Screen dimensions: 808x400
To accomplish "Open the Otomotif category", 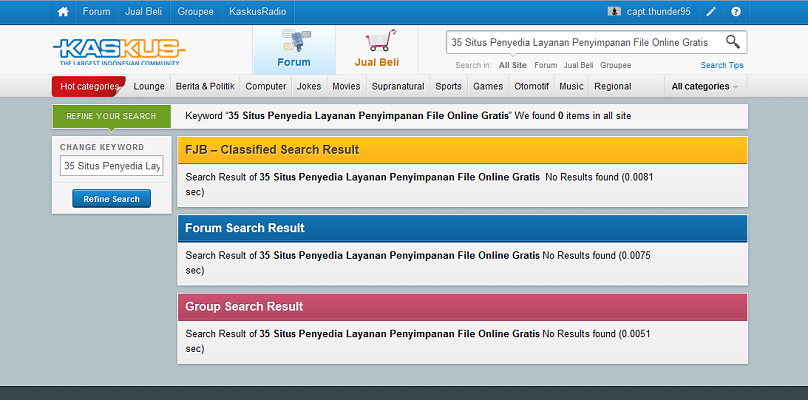I will (531, 87).
